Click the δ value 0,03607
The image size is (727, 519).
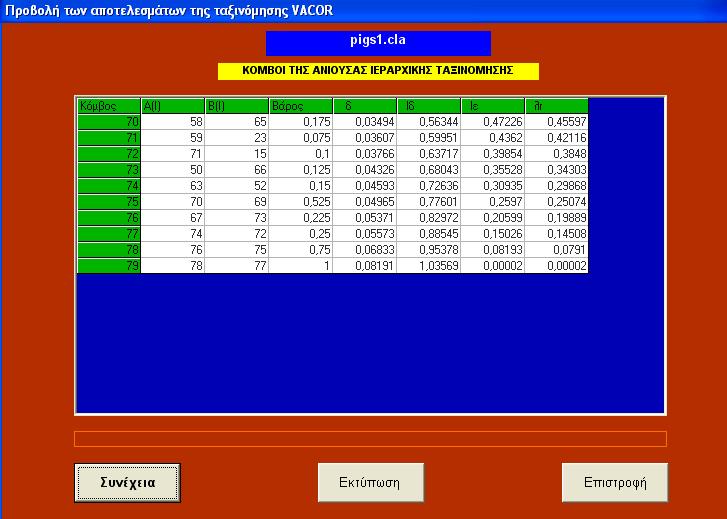364,138
